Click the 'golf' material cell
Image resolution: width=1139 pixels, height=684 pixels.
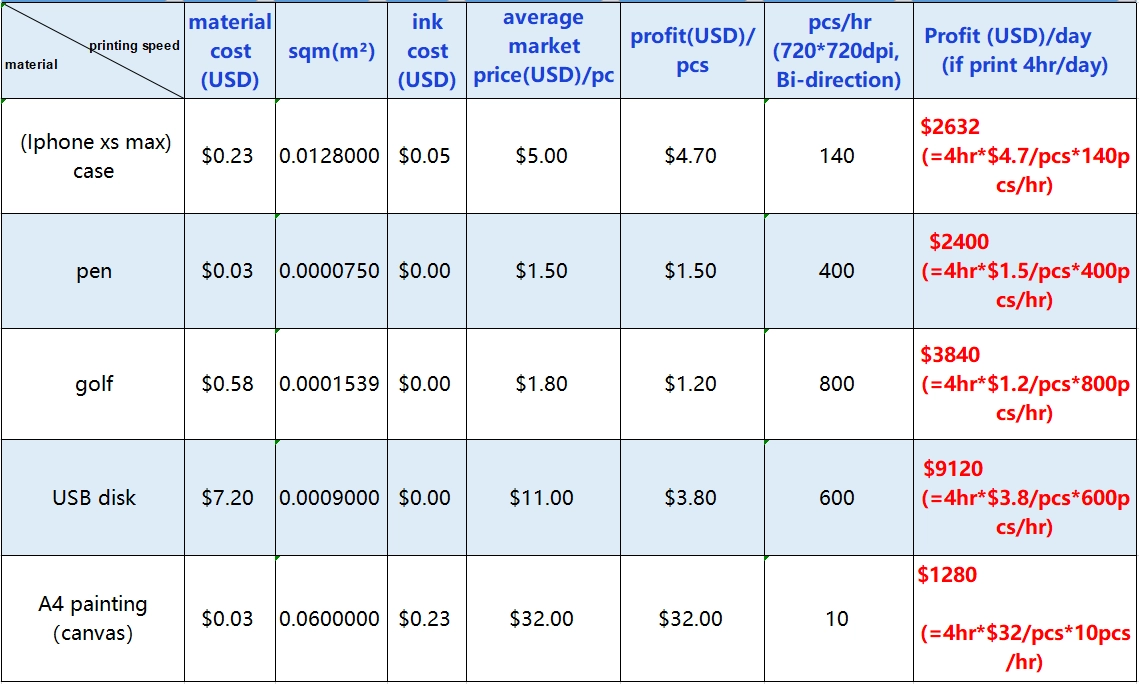[93, 383]
